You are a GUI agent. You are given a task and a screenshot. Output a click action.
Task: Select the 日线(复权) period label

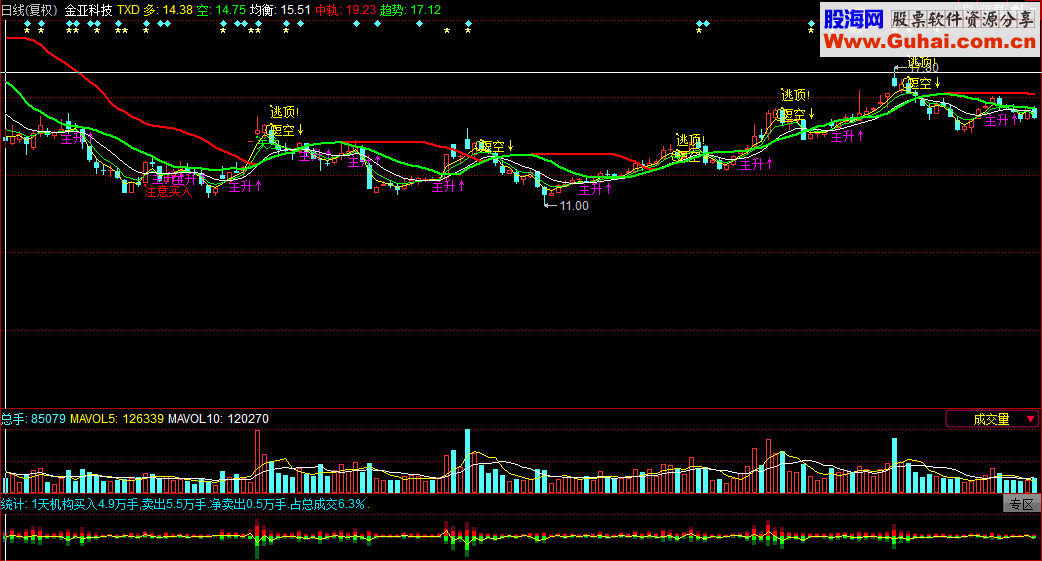coord(29,10)
